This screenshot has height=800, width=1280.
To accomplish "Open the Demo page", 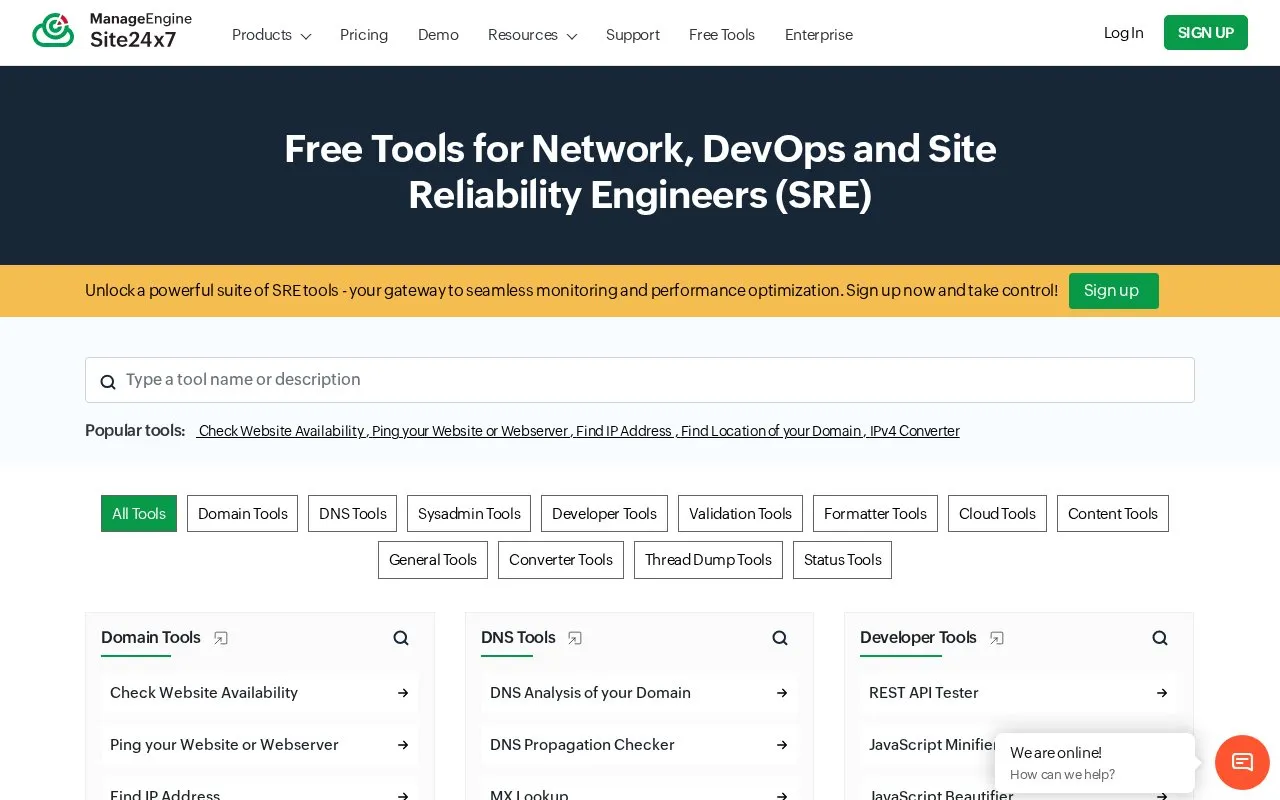I will (438, 35).
